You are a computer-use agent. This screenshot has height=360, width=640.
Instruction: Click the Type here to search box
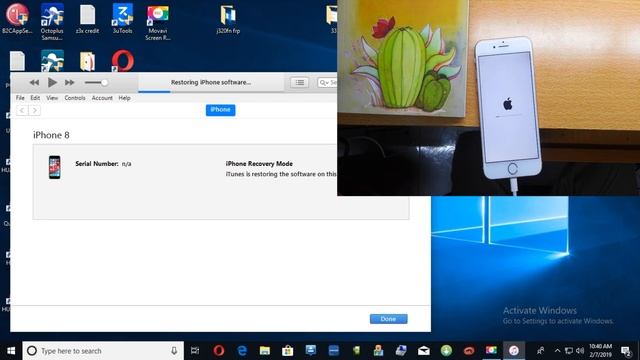tap(103, 351)
